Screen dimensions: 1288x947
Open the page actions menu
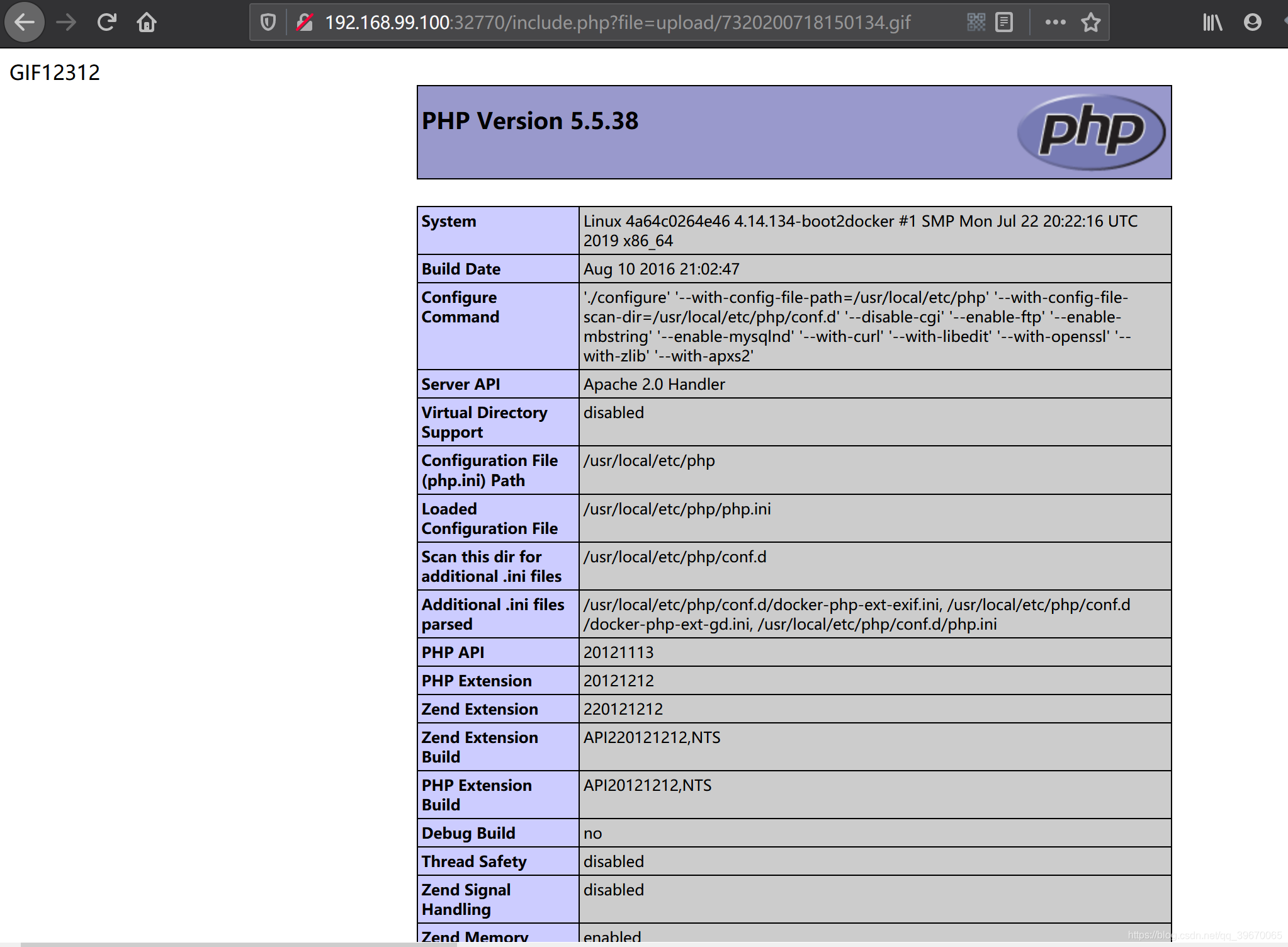click(x=1055, y=23)
